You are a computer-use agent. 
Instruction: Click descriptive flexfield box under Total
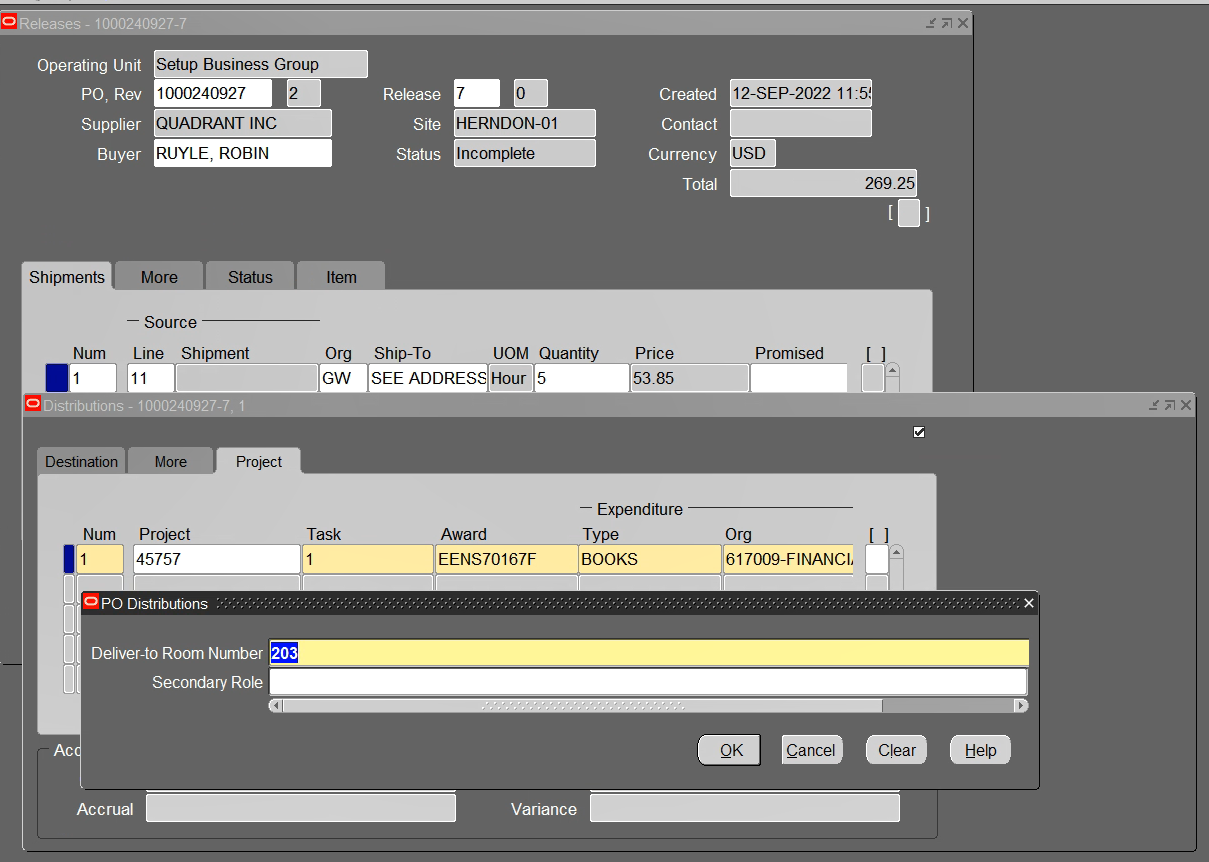[908, 213]
